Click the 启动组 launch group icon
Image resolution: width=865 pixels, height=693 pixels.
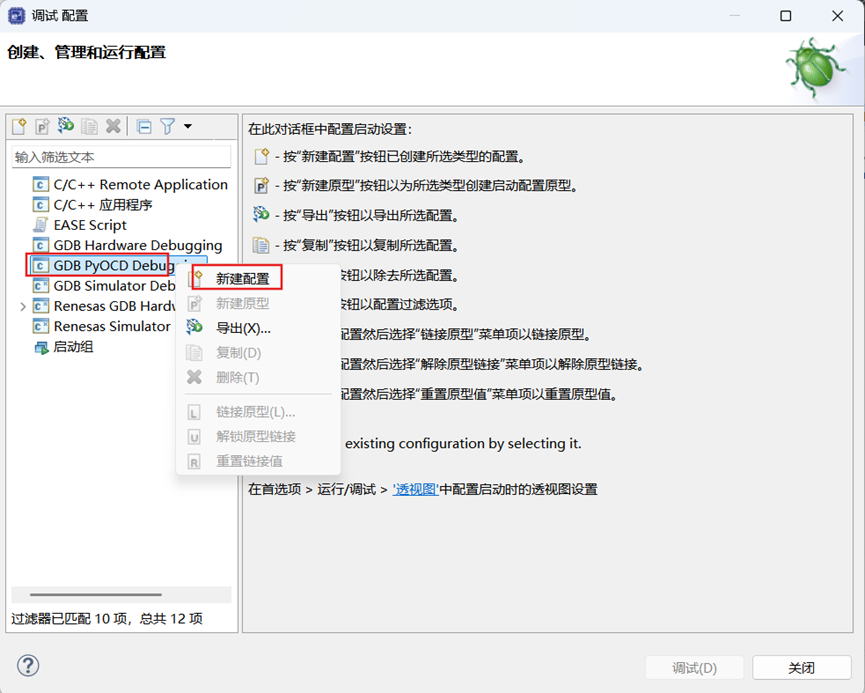(41, 348)
